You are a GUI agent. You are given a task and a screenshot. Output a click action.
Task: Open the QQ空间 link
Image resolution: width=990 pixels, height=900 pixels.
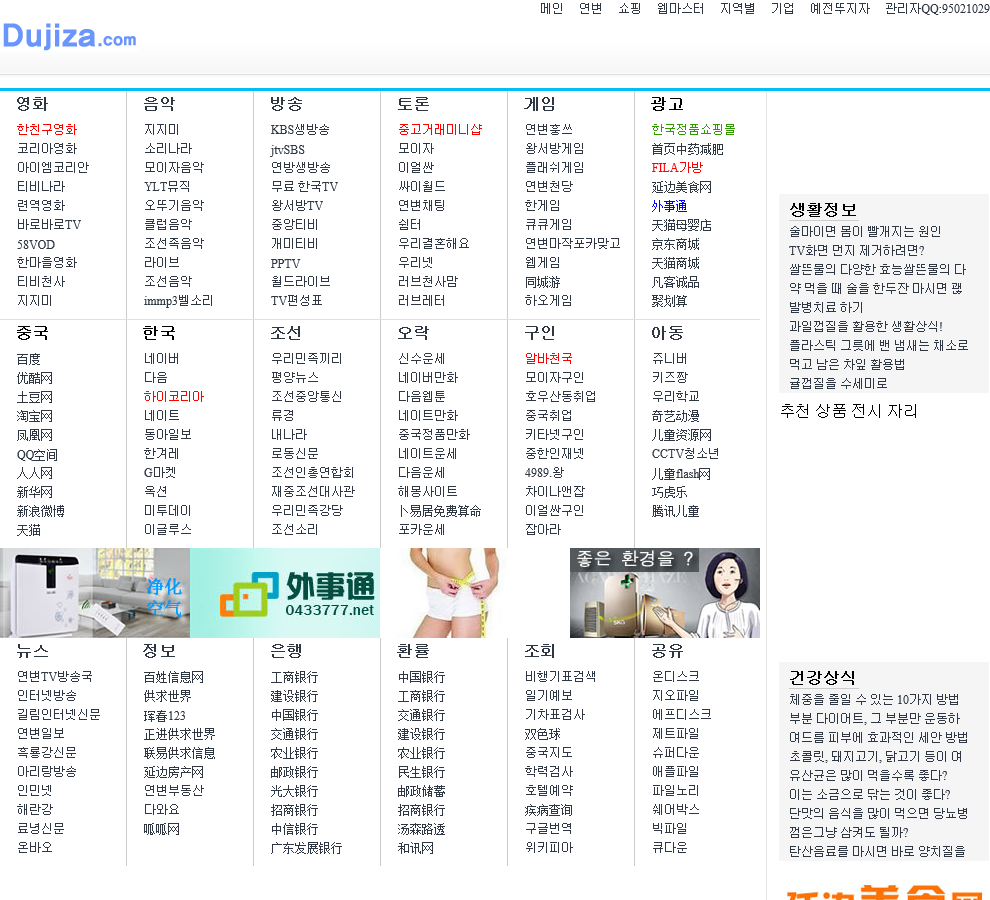[37, 454]
